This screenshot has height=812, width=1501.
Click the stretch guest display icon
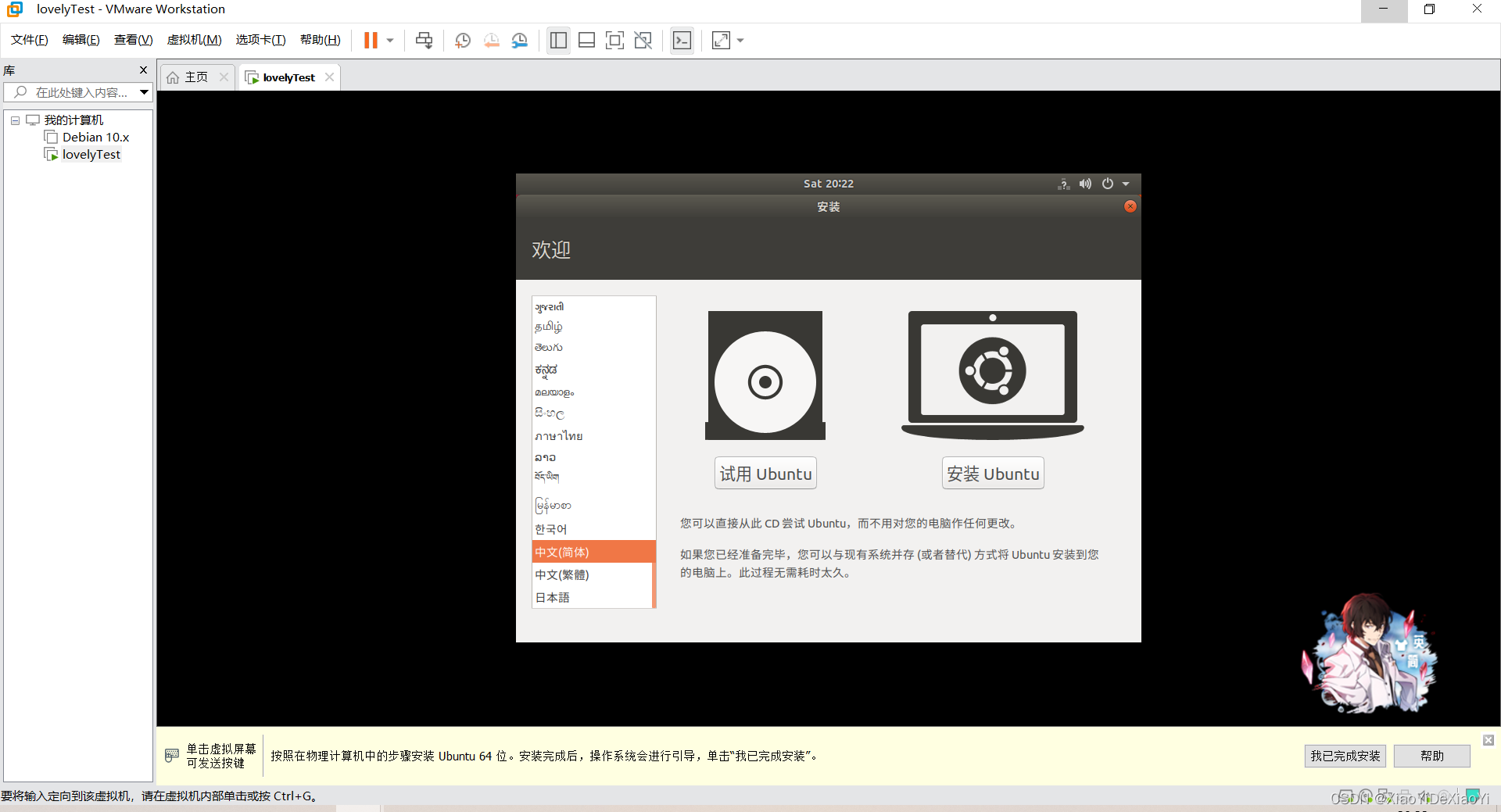point(721,40)
